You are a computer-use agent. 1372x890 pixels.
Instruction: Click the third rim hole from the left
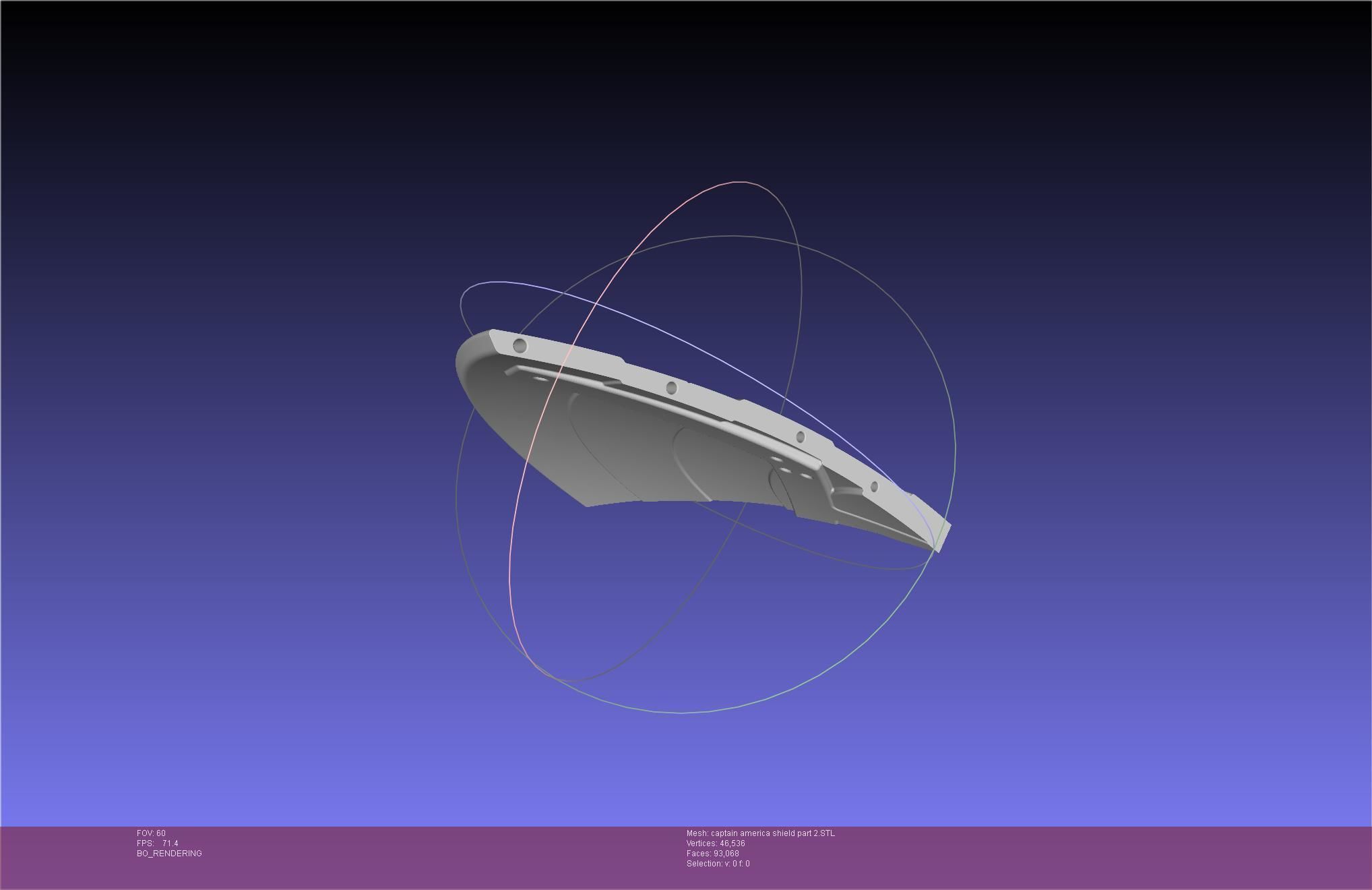[x=801, y=437]
